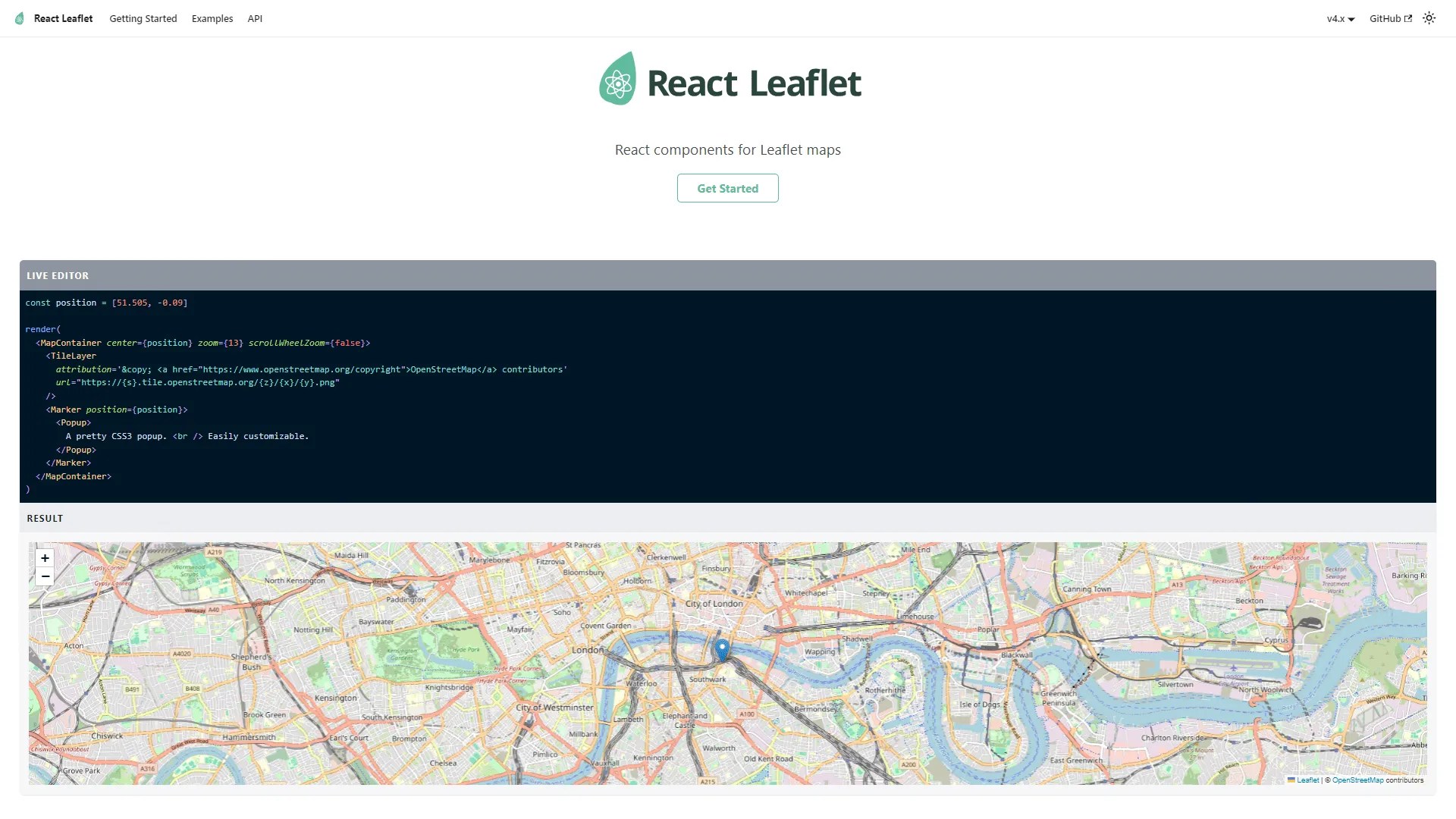Click the 'City of Westminster' map label
This screenshot has width=1456, height=819.
pyautogui.click(x=554, y=708)
